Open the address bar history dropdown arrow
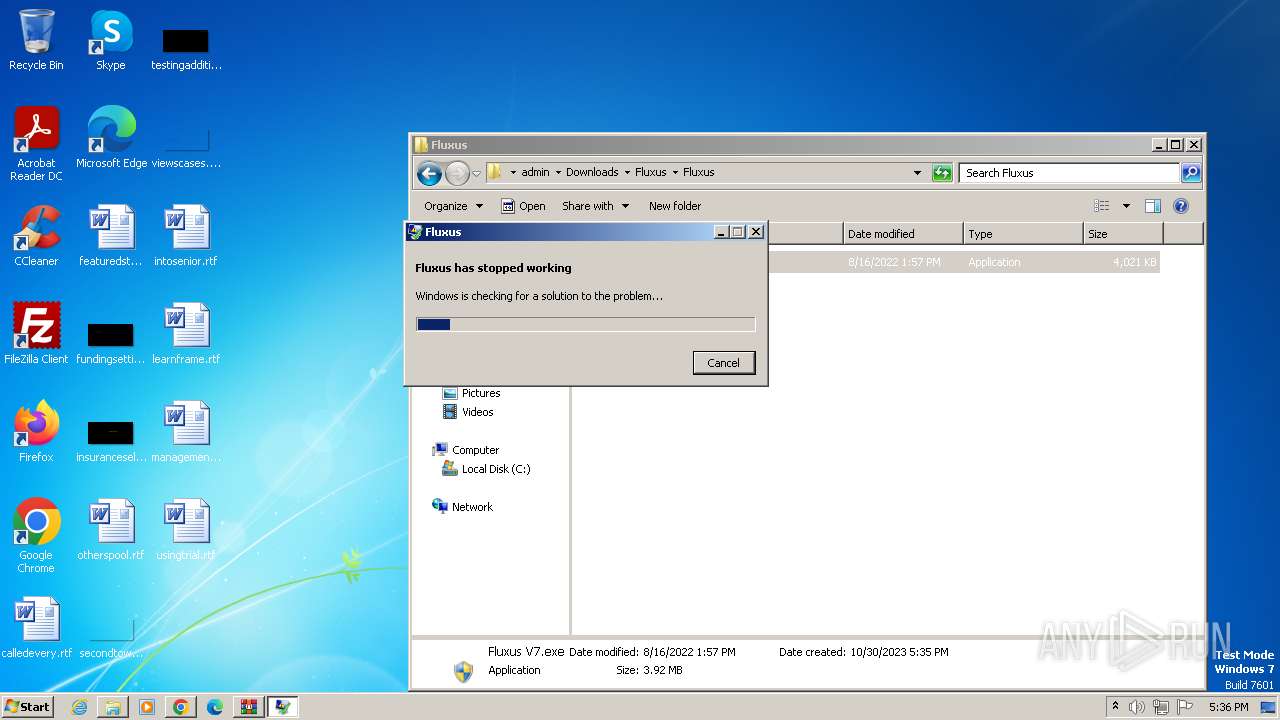 click(917, 173)
